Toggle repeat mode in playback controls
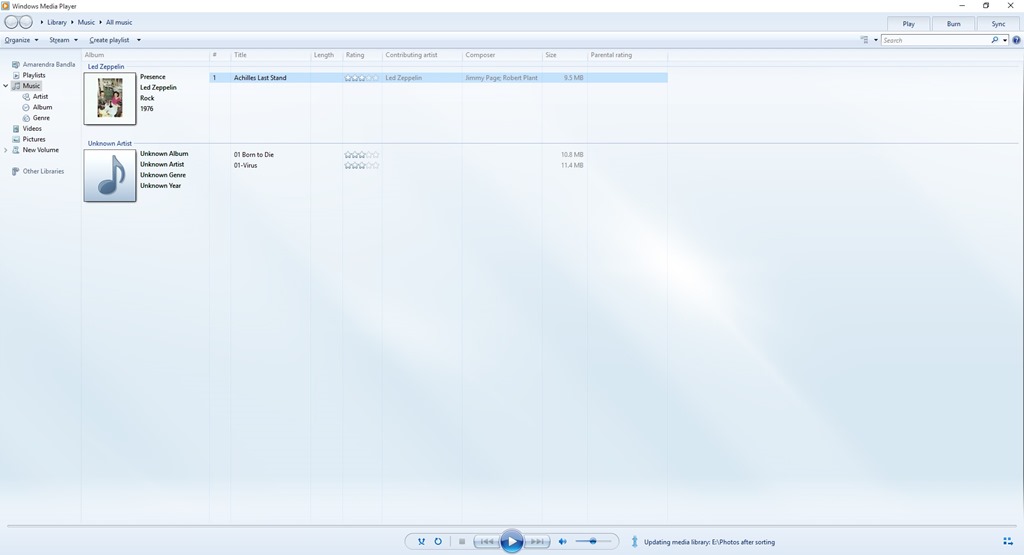The image size is (1024, 555). (438, 541)
